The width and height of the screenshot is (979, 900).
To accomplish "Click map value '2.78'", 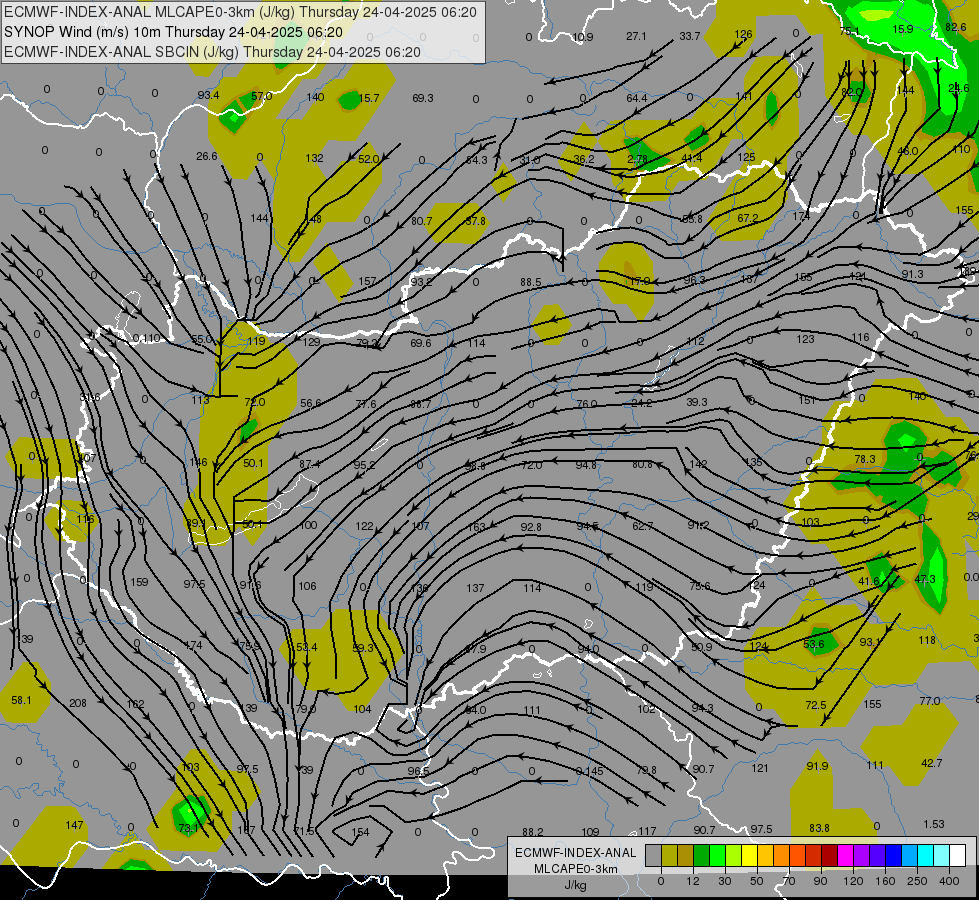I will 637,159.
